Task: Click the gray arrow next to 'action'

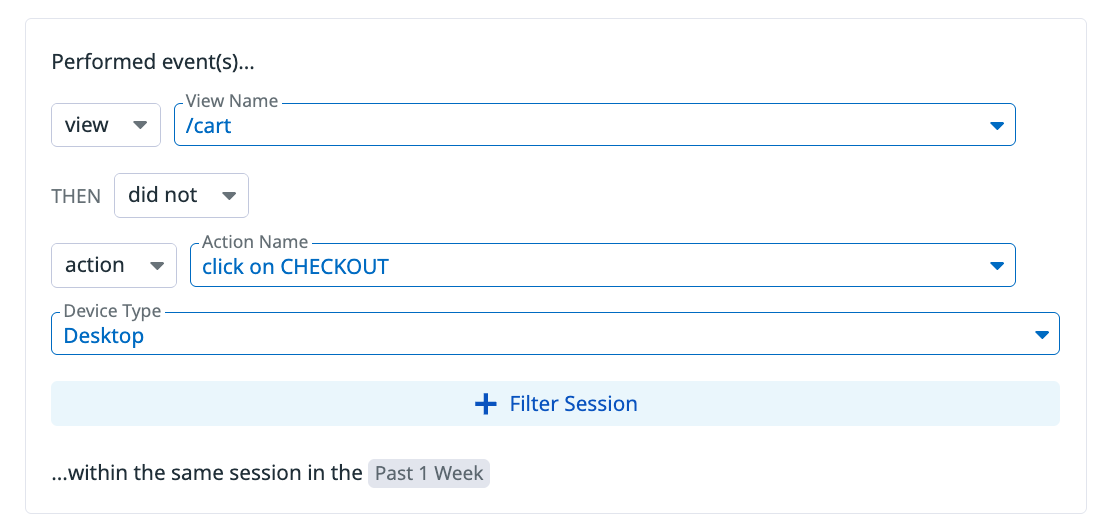Action: pyautogui.click(x=157, y=265)
